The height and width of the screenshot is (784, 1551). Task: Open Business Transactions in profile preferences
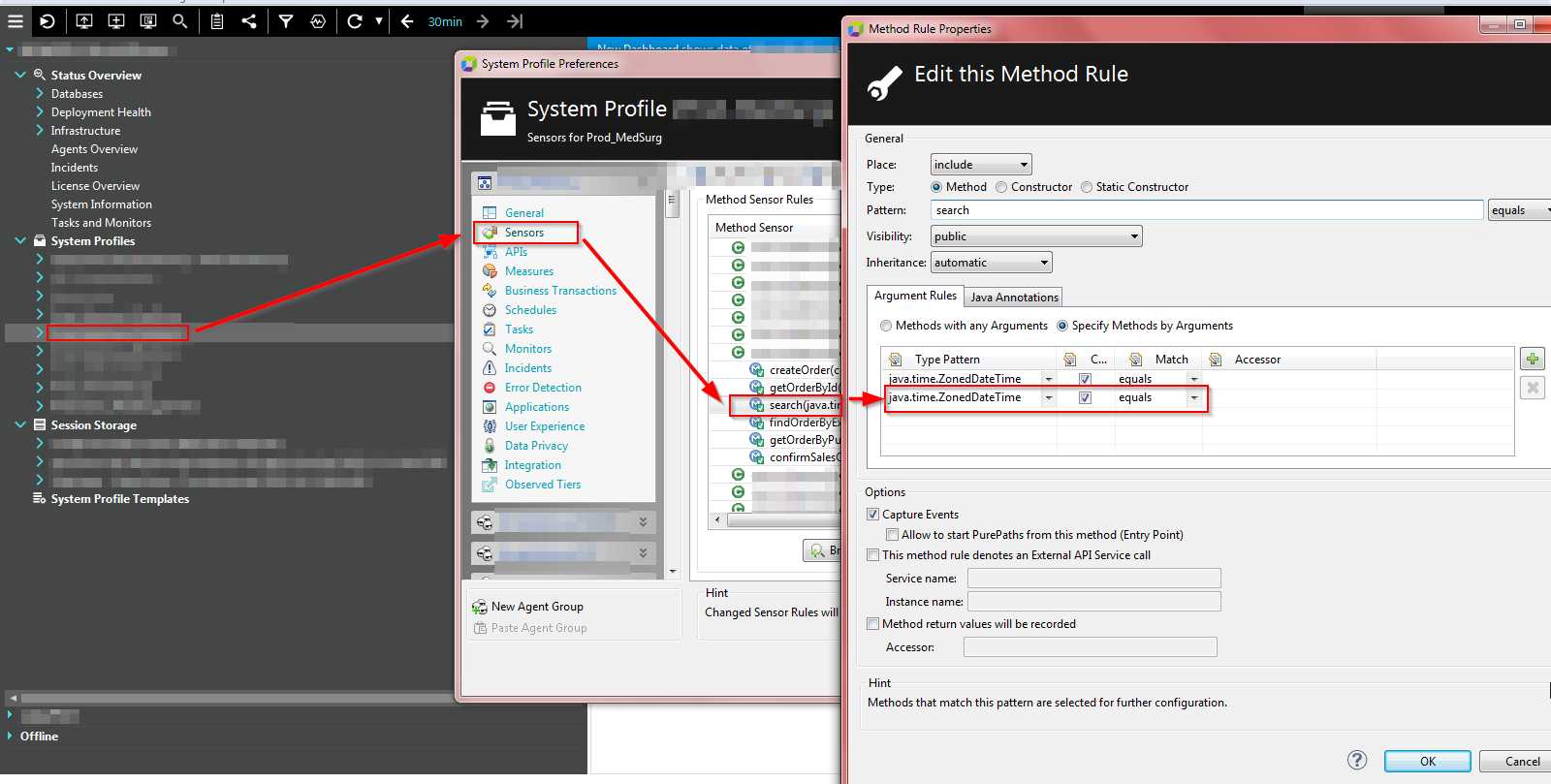click(560, 291)
